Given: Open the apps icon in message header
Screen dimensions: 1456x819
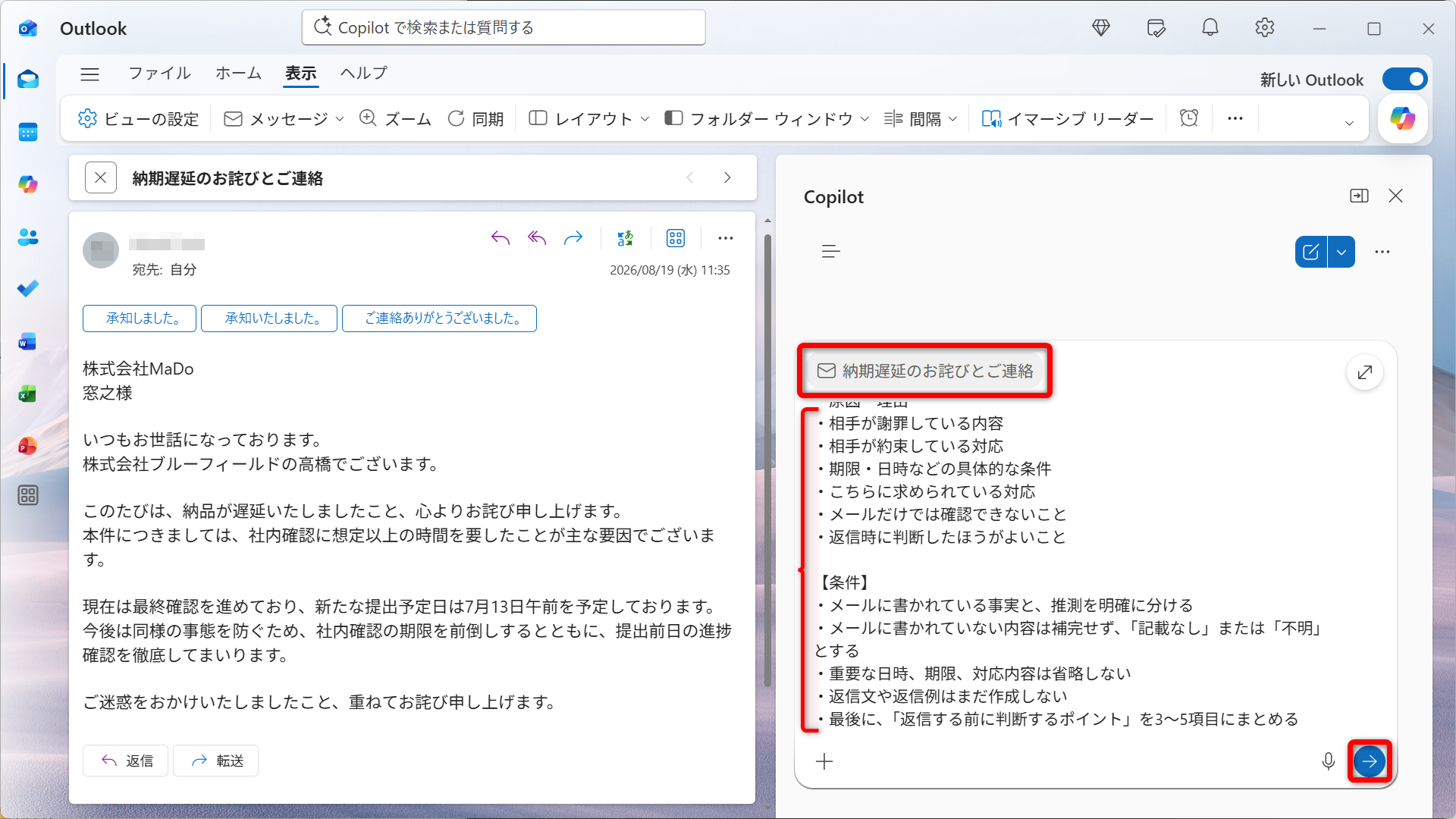Looking at the screenshot, I should coord(676,238).
